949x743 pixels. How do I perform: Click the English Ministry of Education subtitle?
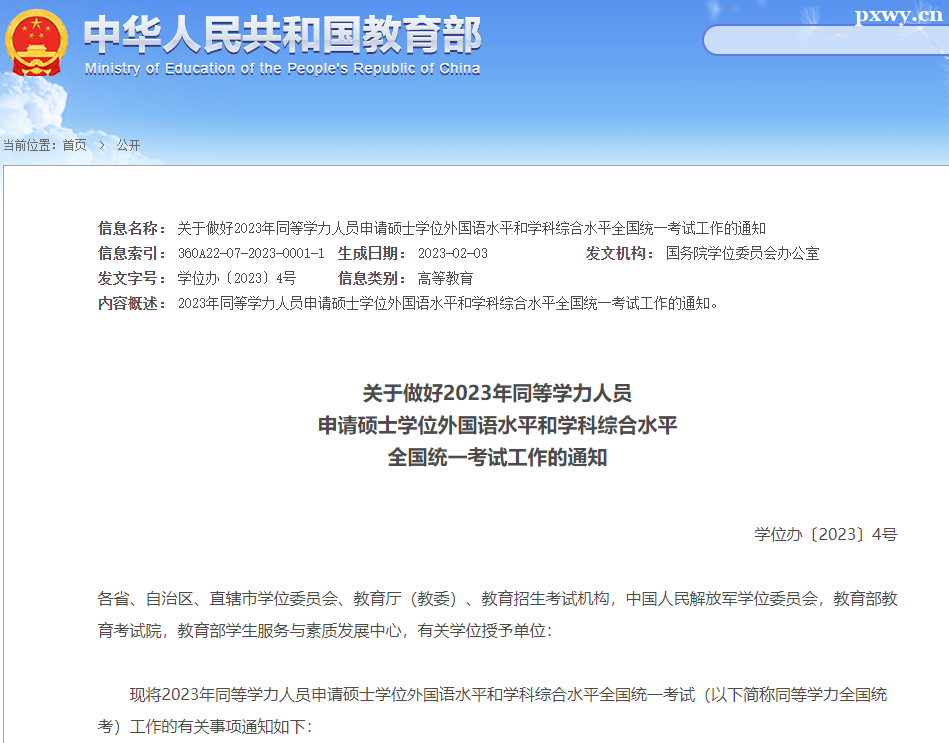282,68
